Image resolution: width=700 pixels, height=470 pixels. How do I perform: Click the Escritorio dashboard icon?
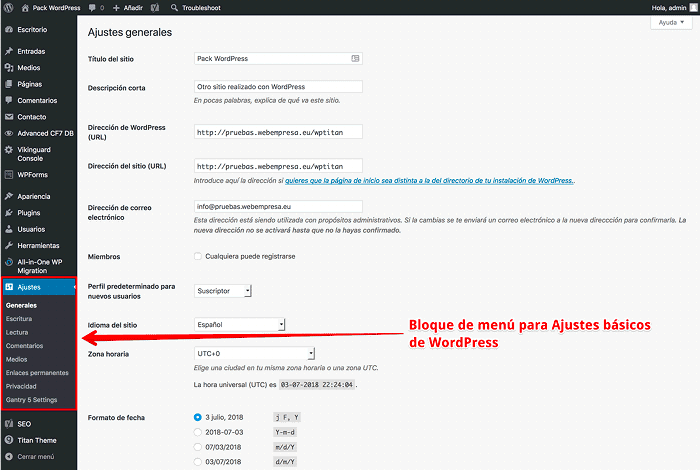(8, 29)
